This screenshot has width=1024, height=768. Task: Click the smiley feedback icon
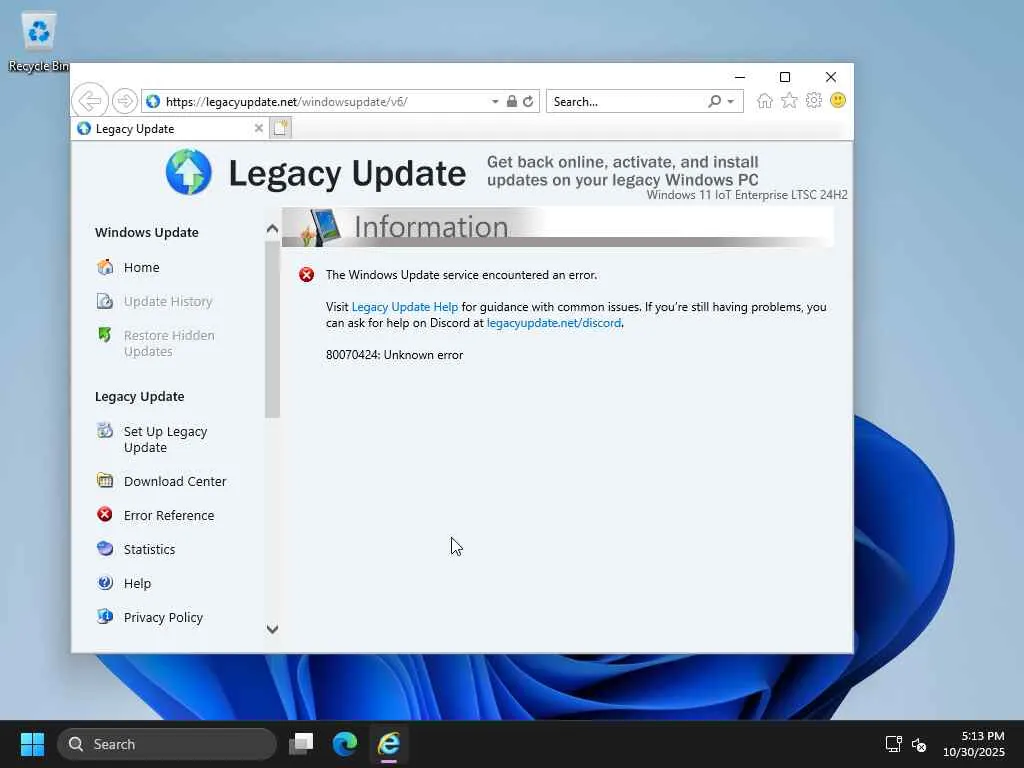(838, 101)
